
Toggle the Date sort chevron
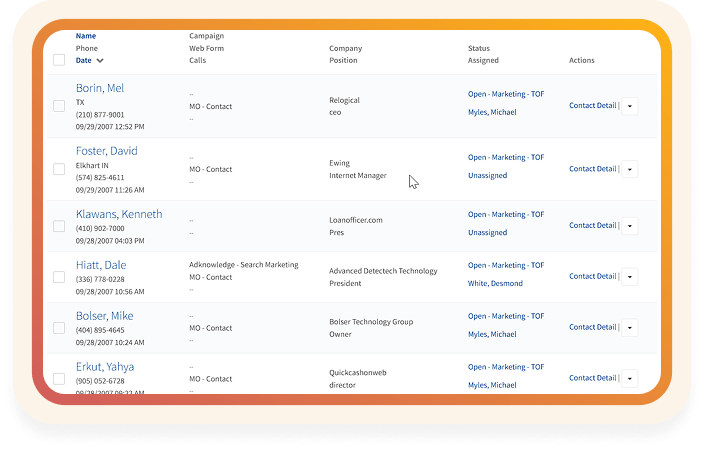[x=100, y=61]
